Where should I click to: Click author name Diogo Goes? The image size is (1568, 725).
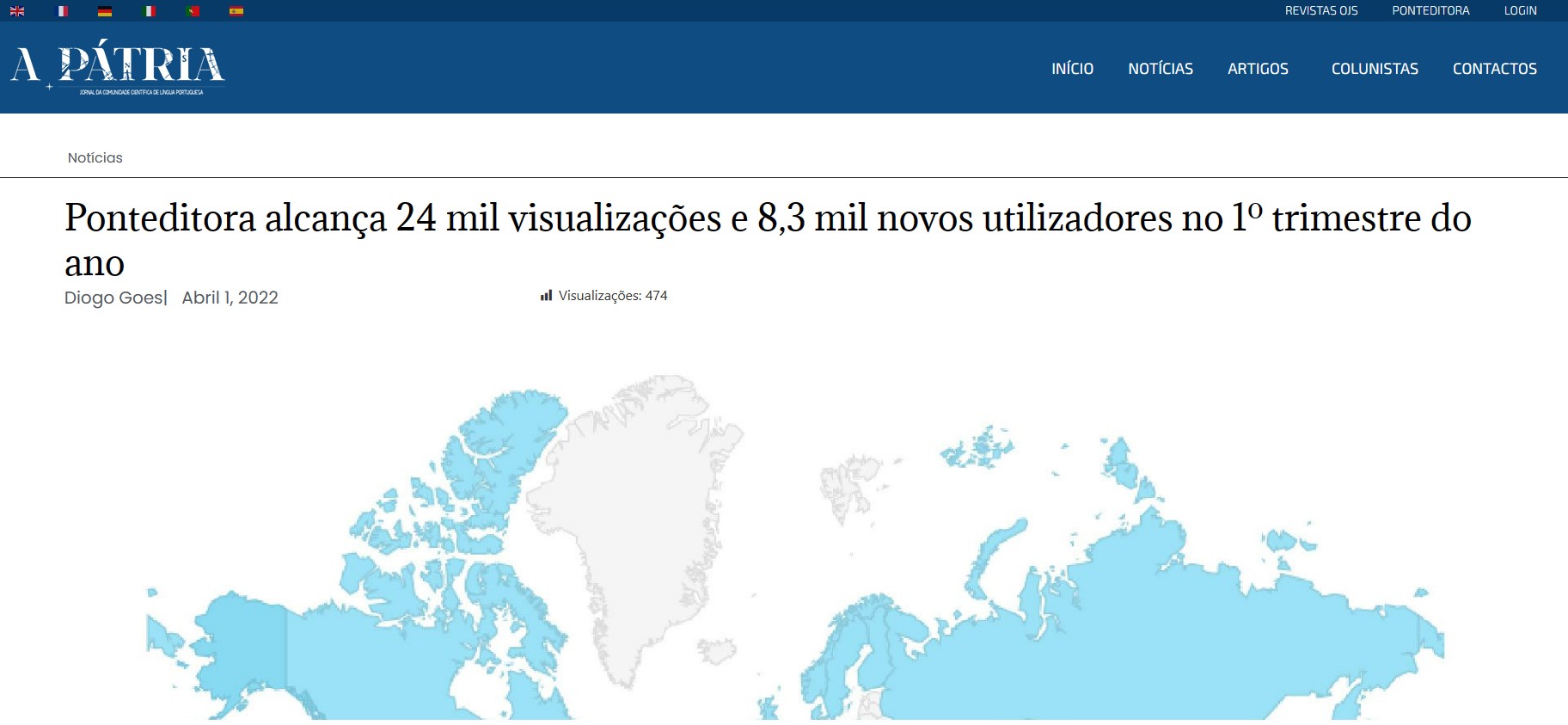point(113,298)
